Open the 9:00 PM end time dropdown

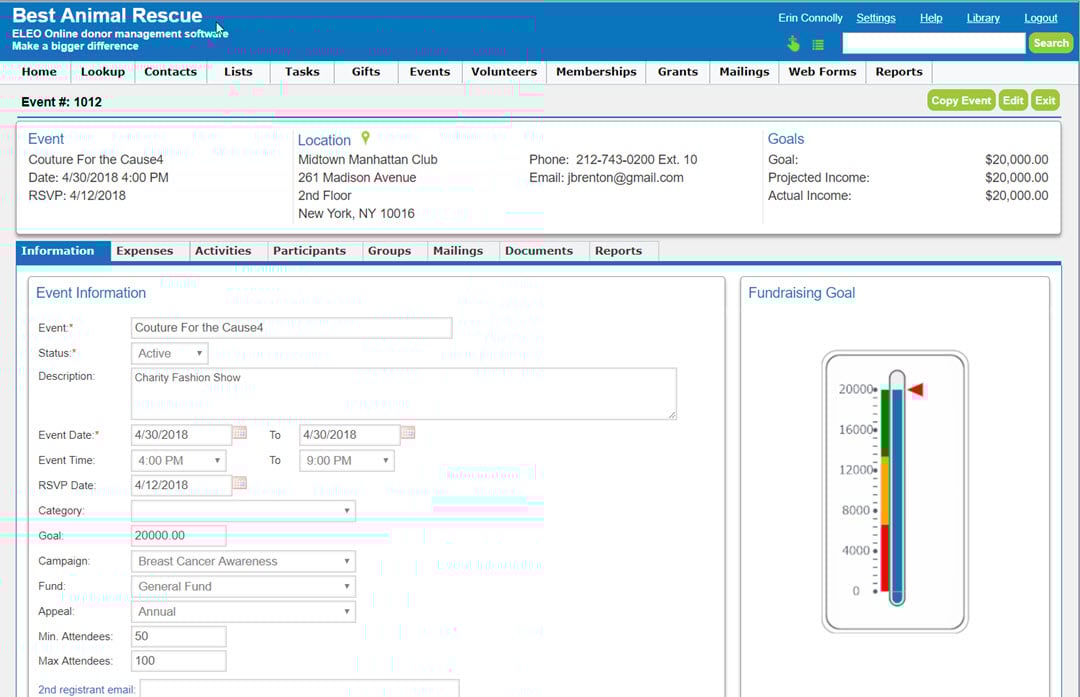click(x=346, y=461)
